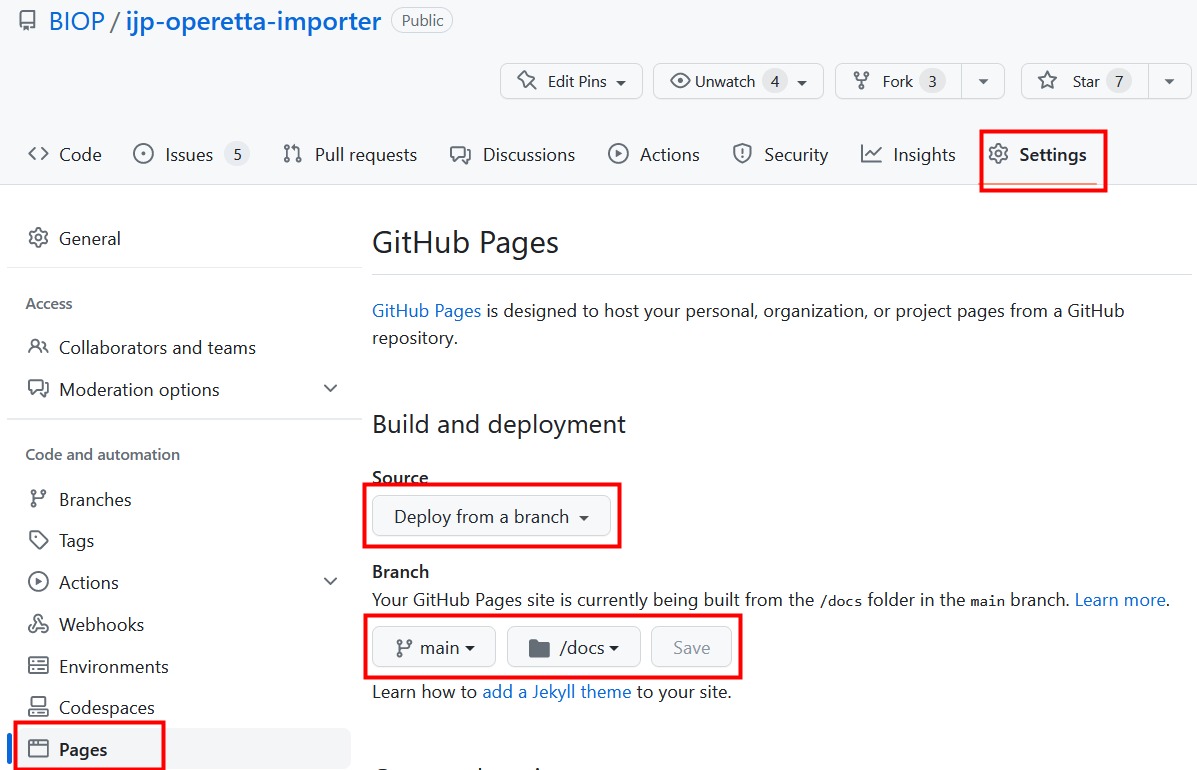Click the fork icon in the Fork button
Screen dimensions: 1197x770
(861, 80)
